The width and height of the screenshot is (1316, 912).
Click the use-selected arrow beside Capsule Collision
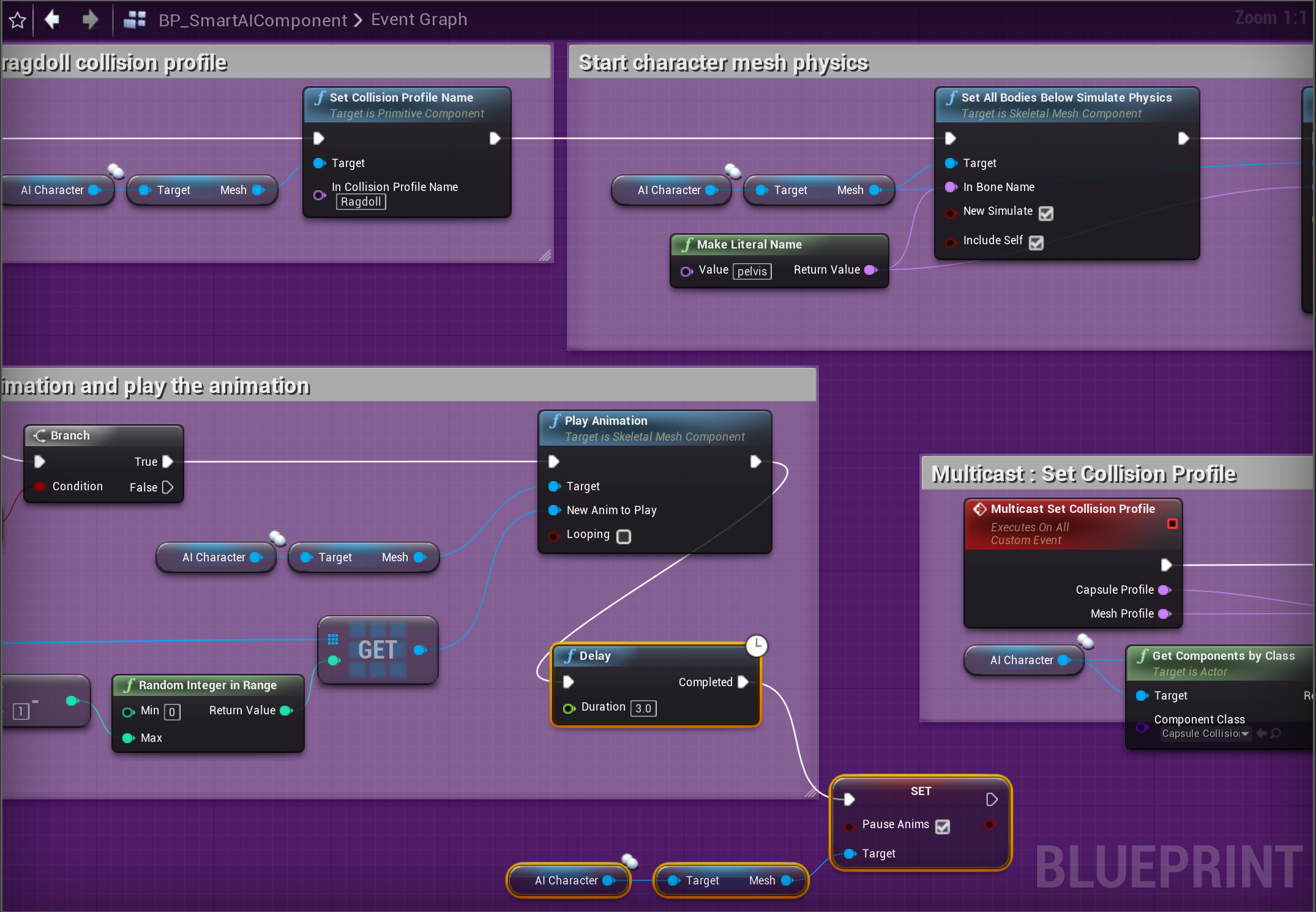click(1261, 733)
